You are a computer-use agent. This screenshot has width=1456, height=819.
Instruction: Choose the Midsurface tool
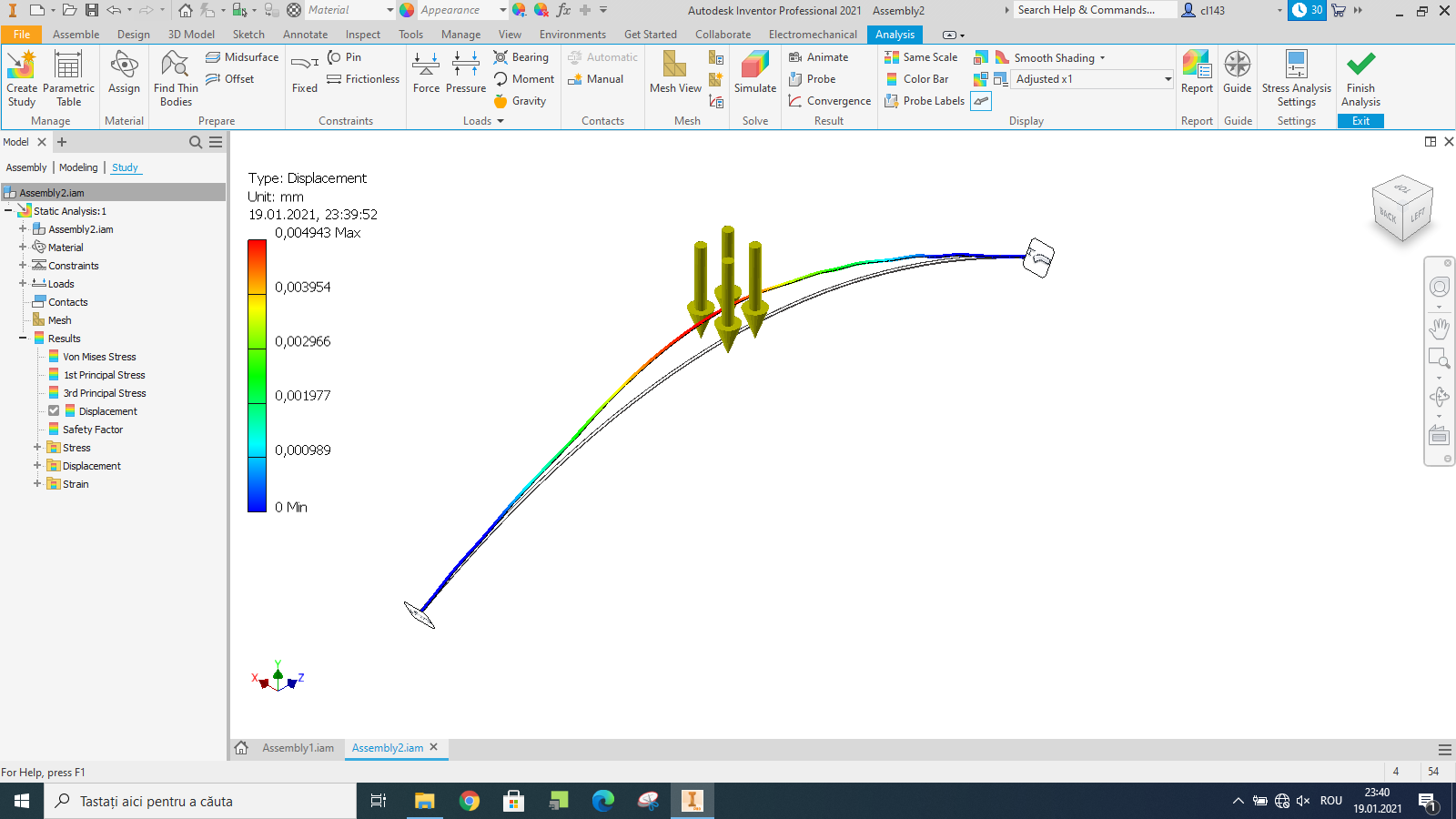242,56
